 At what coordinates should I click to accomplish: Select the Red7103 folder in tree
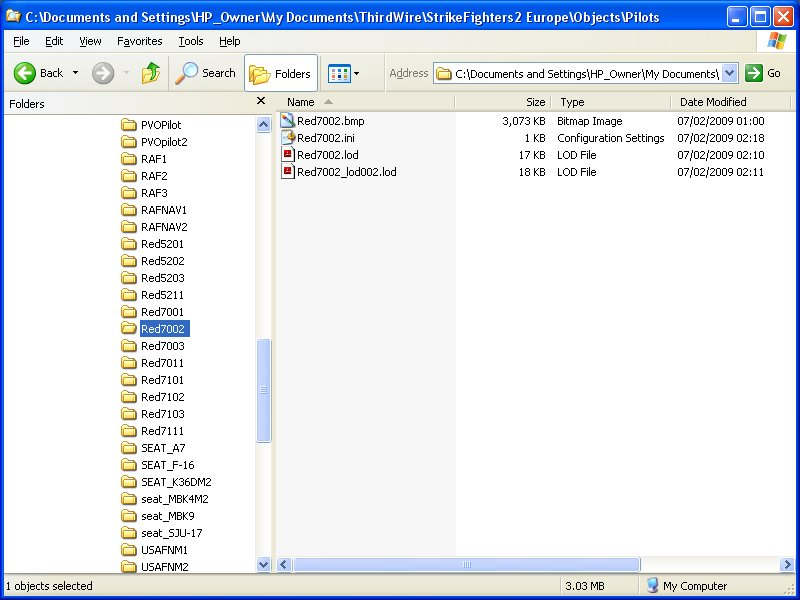tap(163, 414)
